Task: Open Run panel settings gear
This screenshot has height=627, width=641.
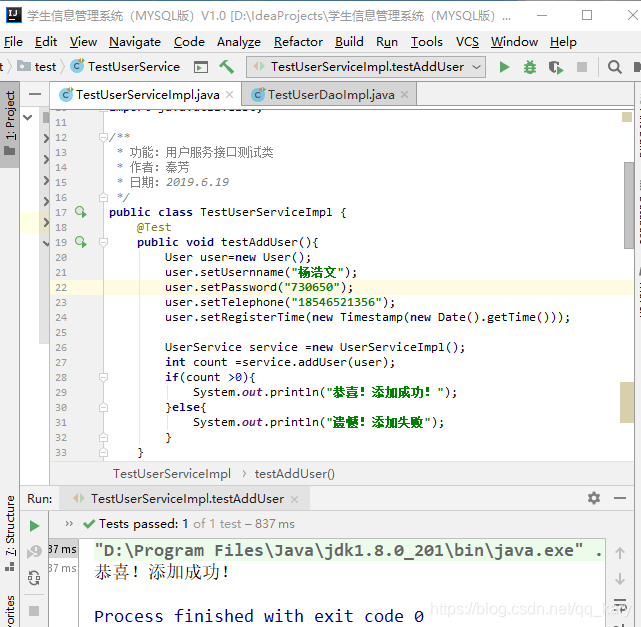Action: click(594, 498)
